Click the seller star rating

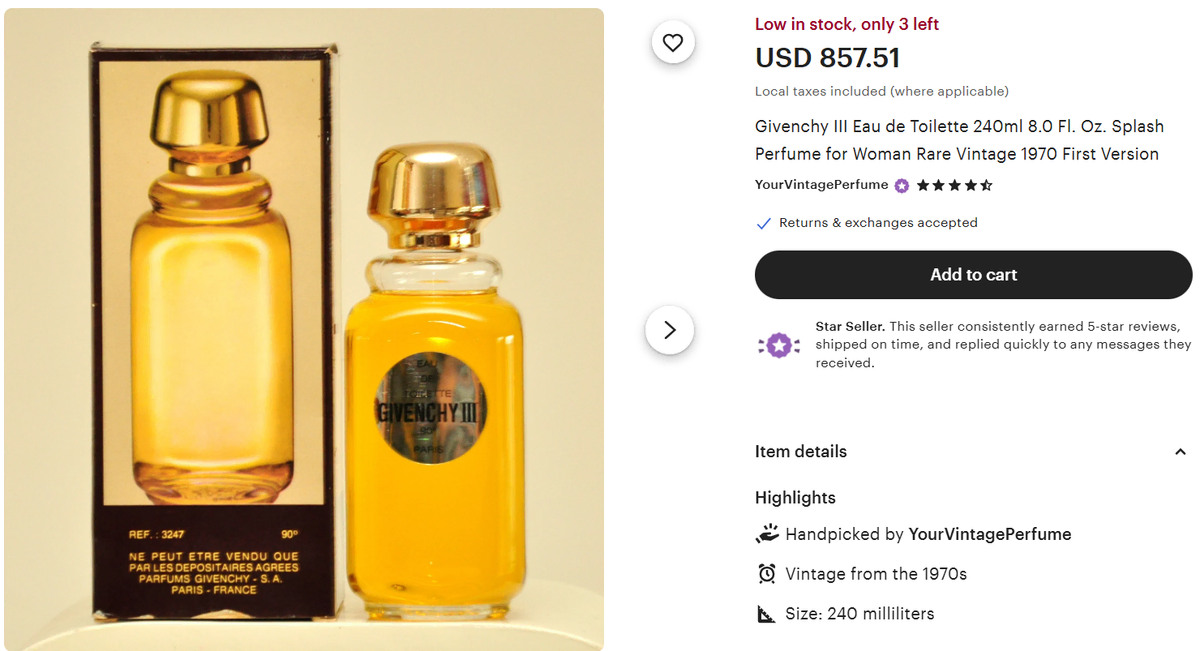(955, 185)
